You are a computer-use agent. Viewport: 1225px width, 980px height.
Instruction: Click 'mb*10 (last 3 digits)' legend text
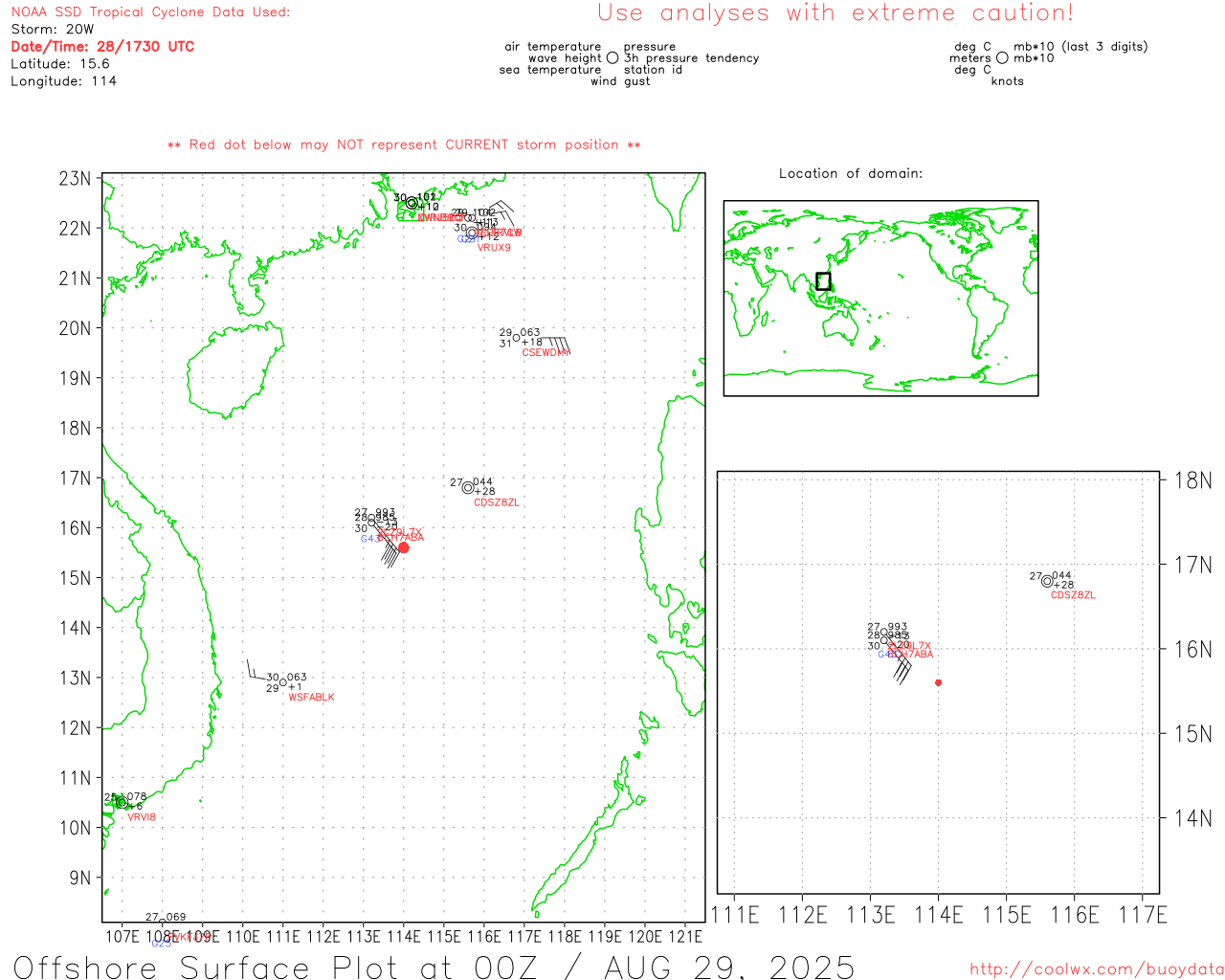pos(1080,47)
